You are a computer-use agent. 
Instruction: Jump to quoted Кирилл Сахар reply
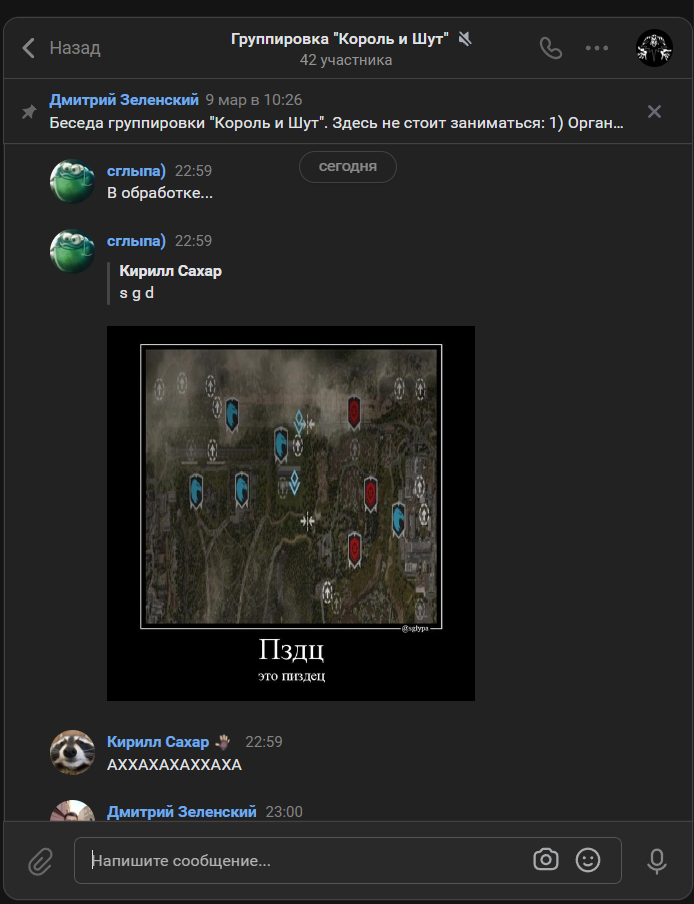pyautogui.click(x=170, y=282)
